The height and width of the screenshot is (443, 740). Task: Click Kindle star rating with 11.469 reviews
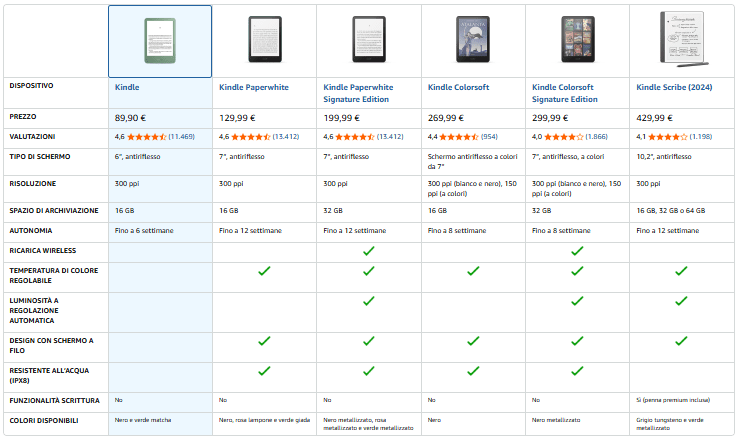147,137
